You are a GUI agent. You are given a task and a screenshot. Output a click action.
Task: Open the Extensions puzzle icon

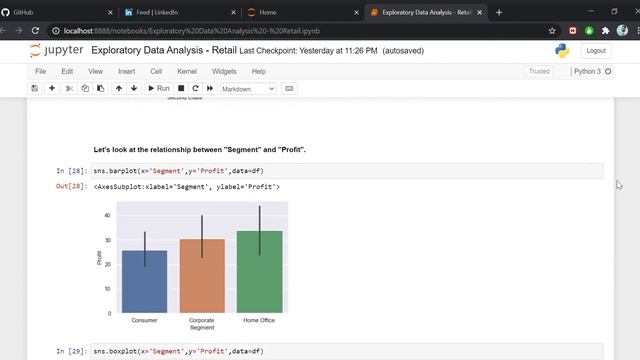pyautogui.click(x=606, y=31)
